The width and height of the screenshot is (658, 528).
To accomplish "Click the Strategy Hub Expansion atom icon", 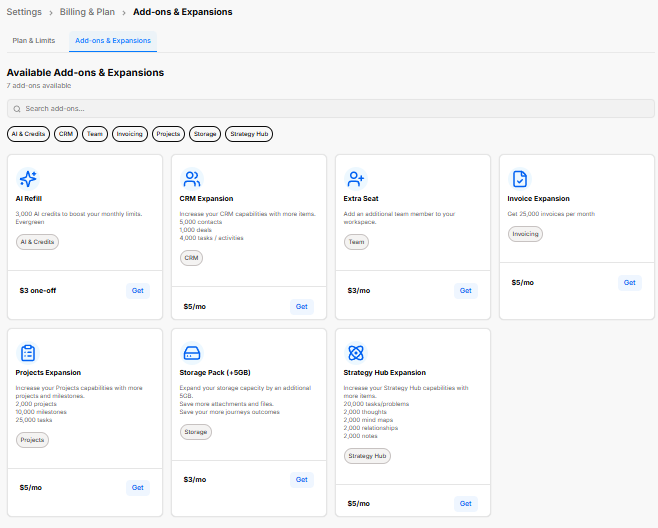I will [x=356, y=353].
